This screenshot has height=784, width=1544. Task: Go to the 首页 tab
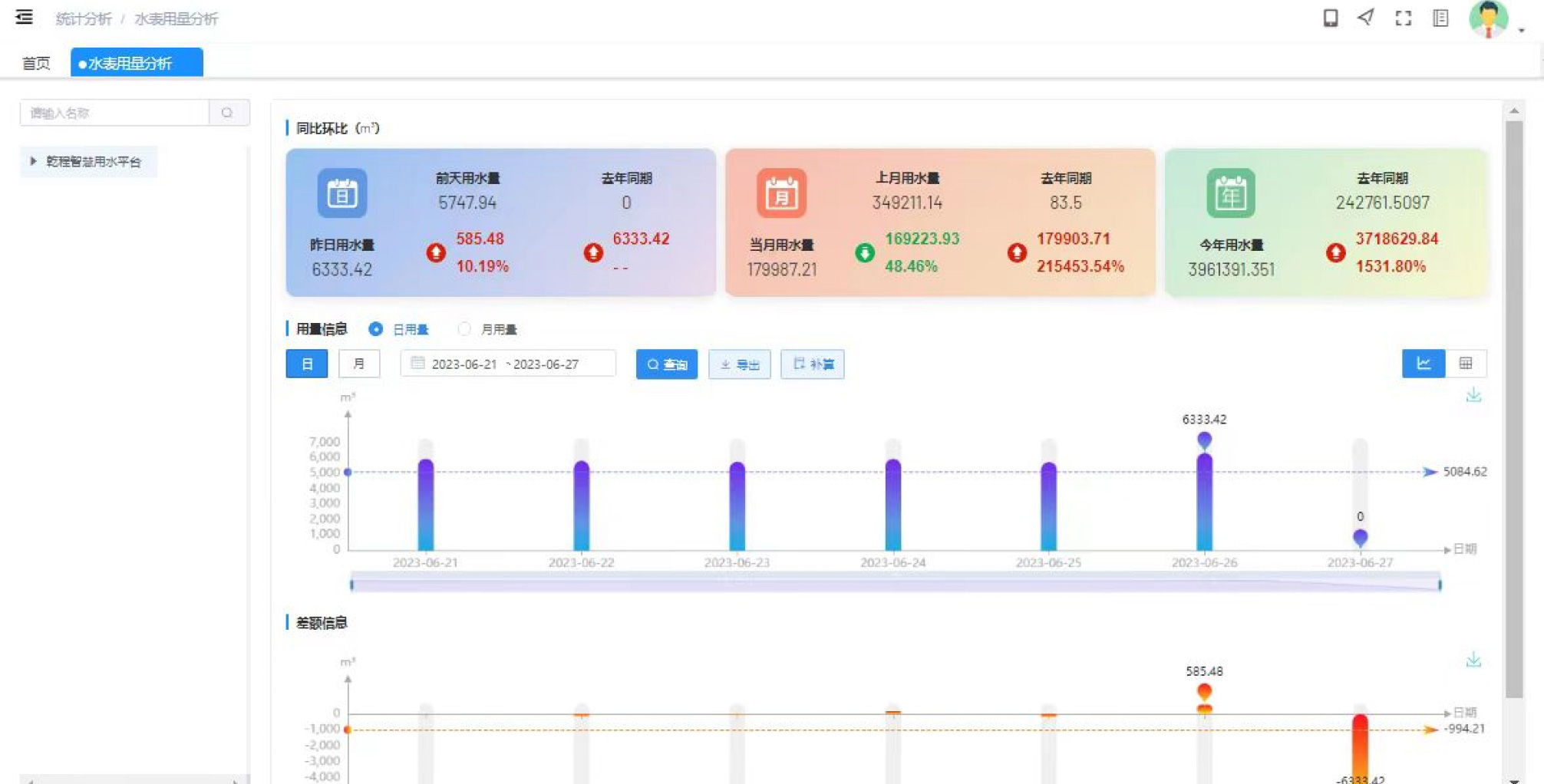click(x=36, y=63)
